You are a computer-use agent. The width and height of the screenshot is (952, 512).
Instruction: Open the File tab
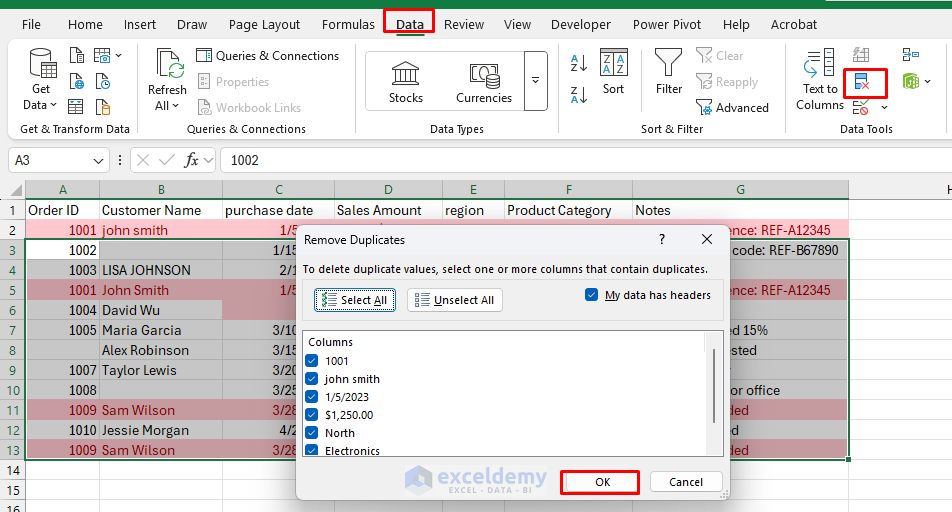coord(31,24)
